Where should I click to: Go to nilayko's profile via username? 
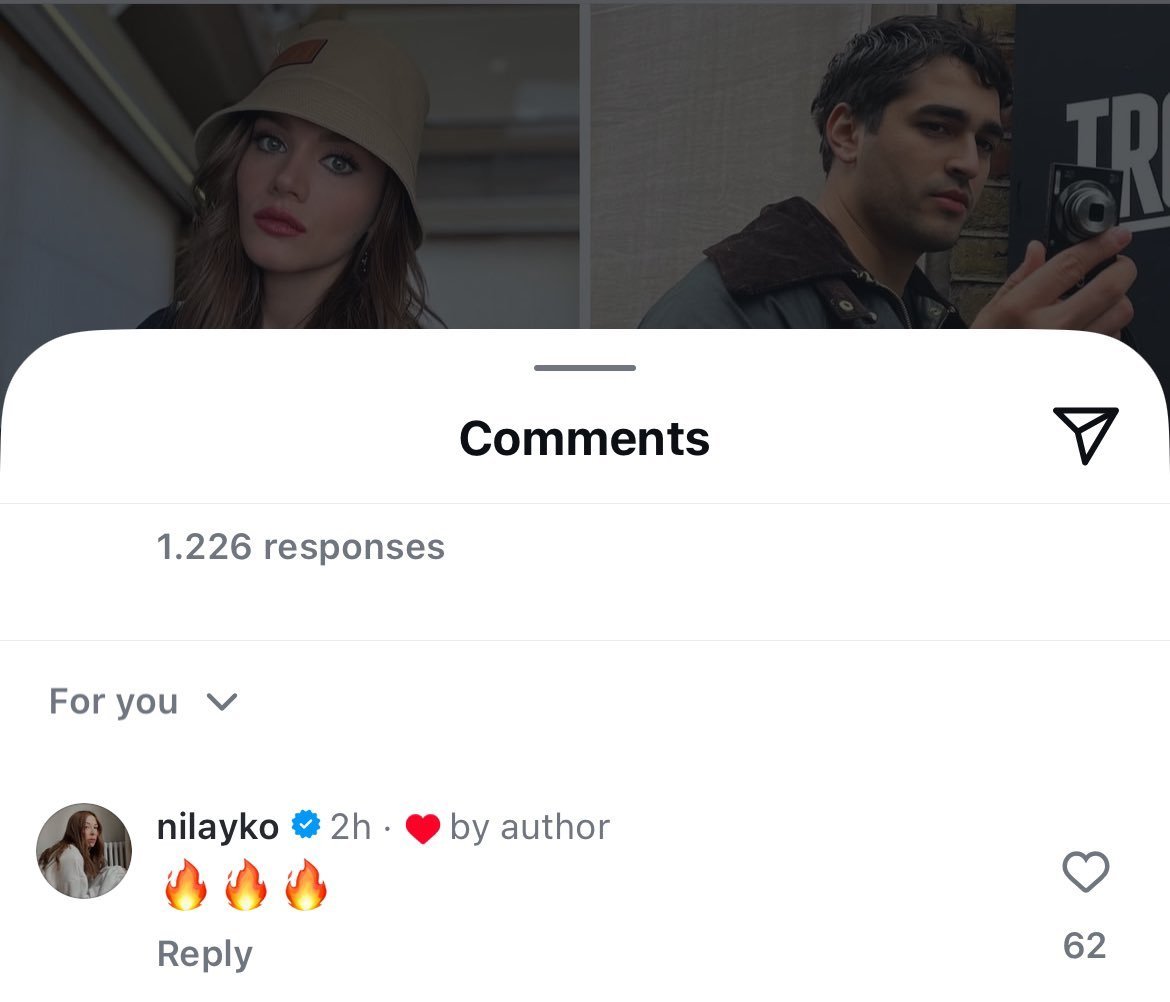click(x=218, y=827)
